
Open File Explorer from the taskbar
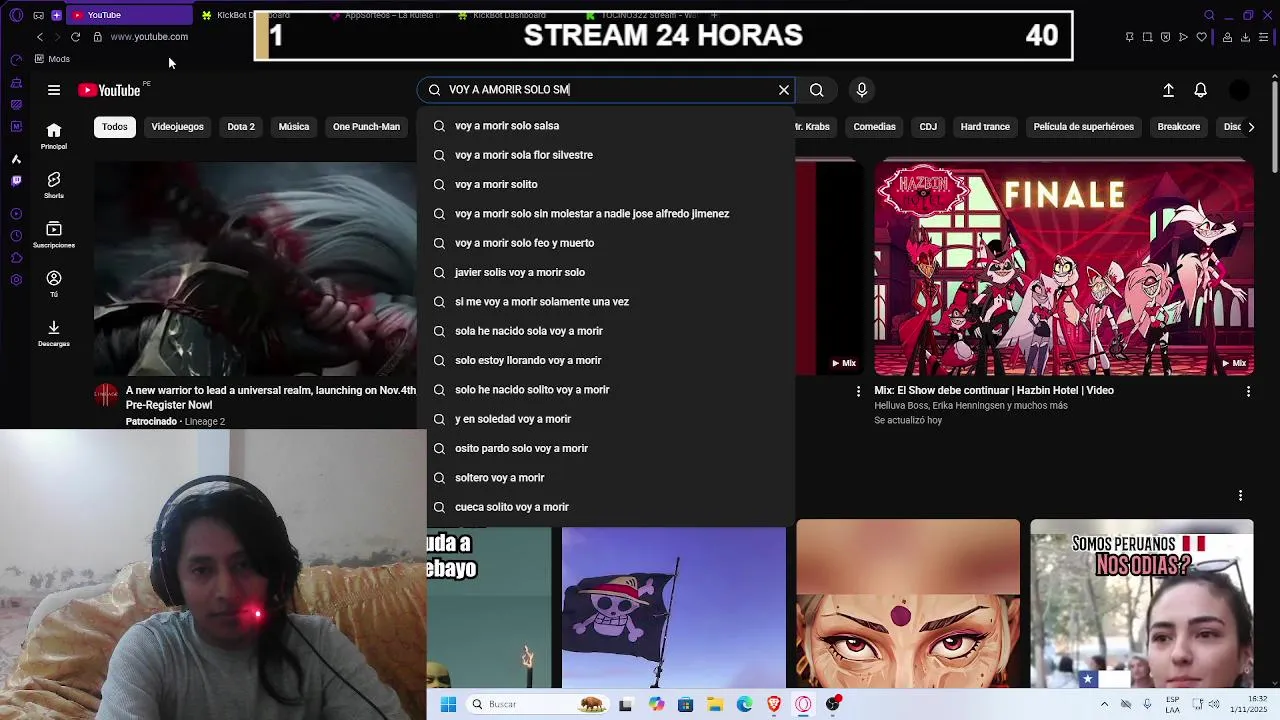pos(715,704)
